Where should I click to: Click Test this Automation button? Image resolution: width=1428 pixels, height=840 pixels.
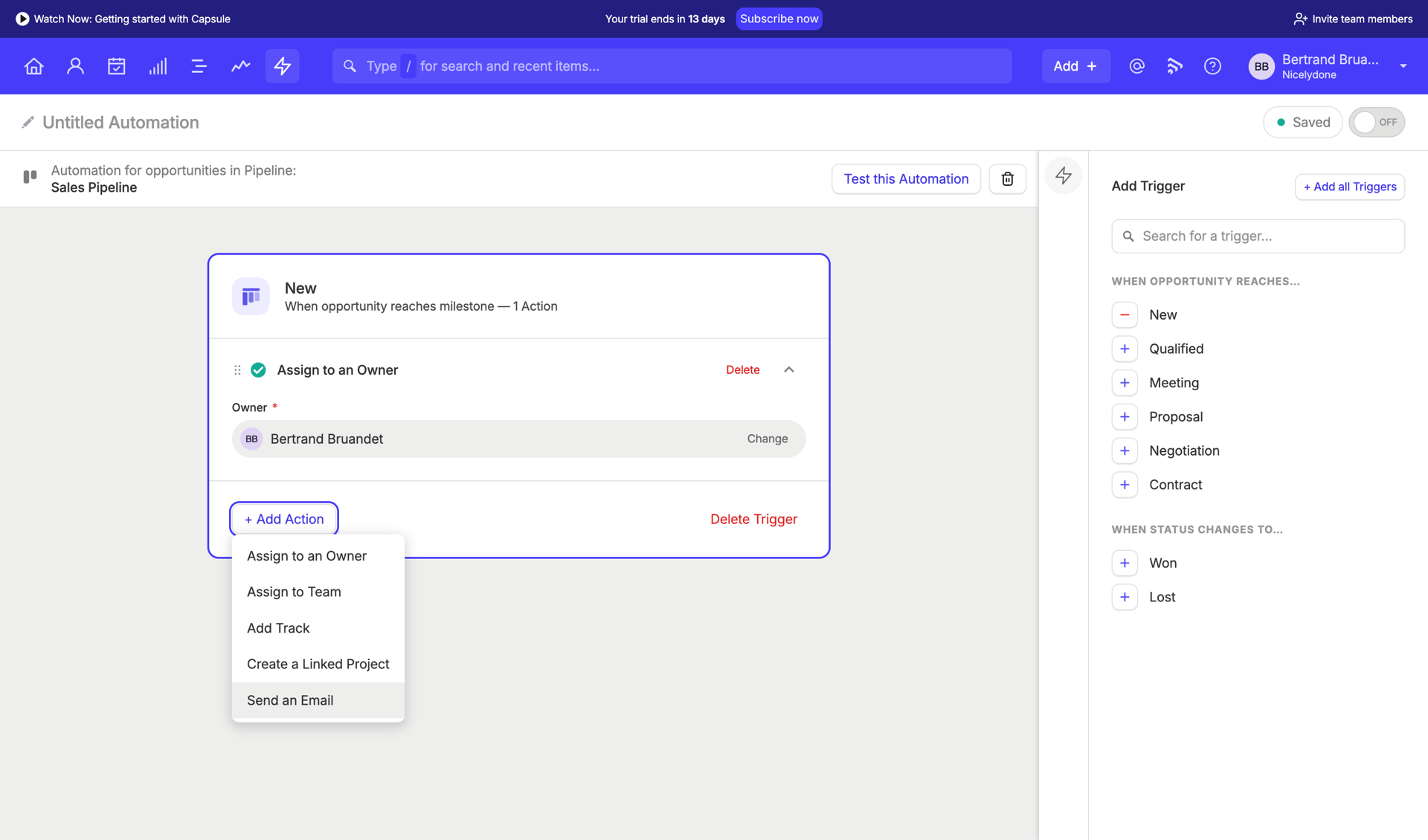[906, 178]
